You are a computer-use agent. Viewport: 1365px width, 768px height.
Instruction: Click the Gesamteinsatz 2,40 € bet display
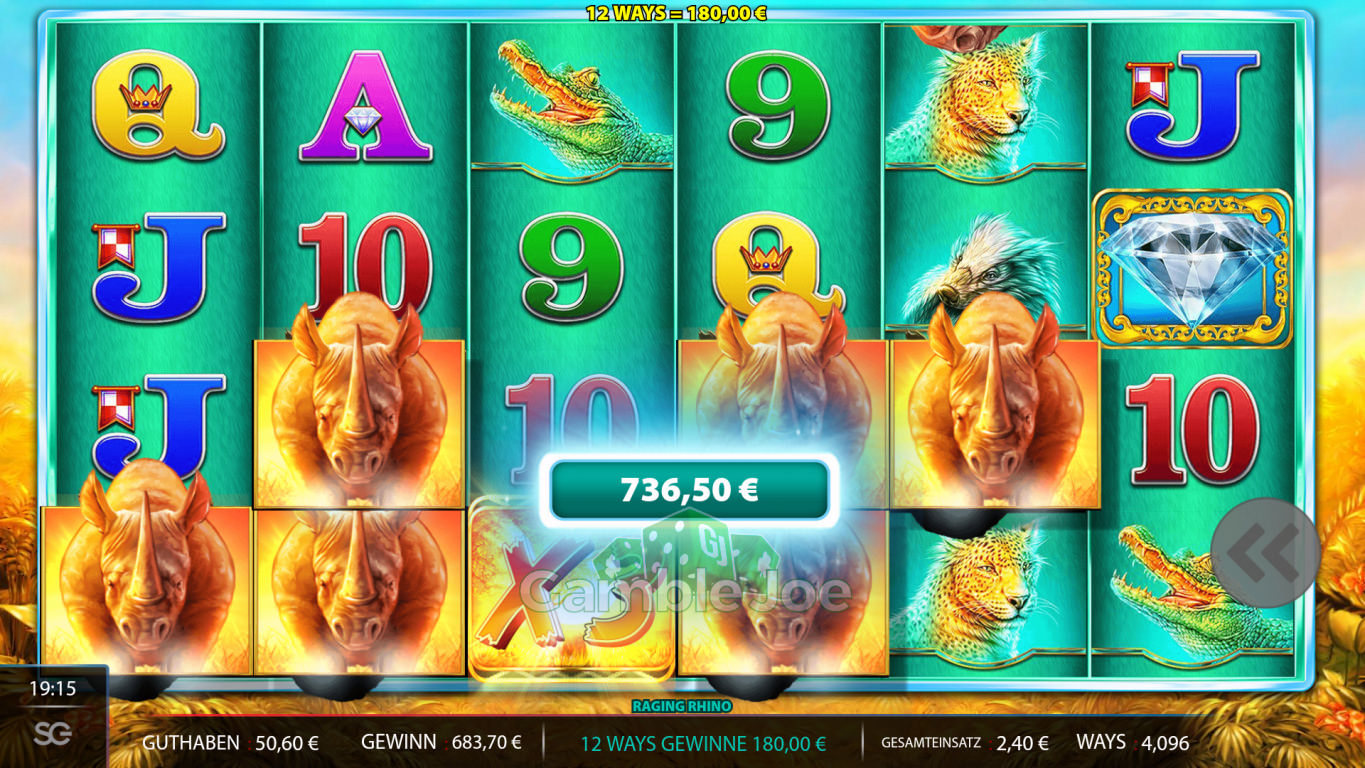(x=964, y=743)
